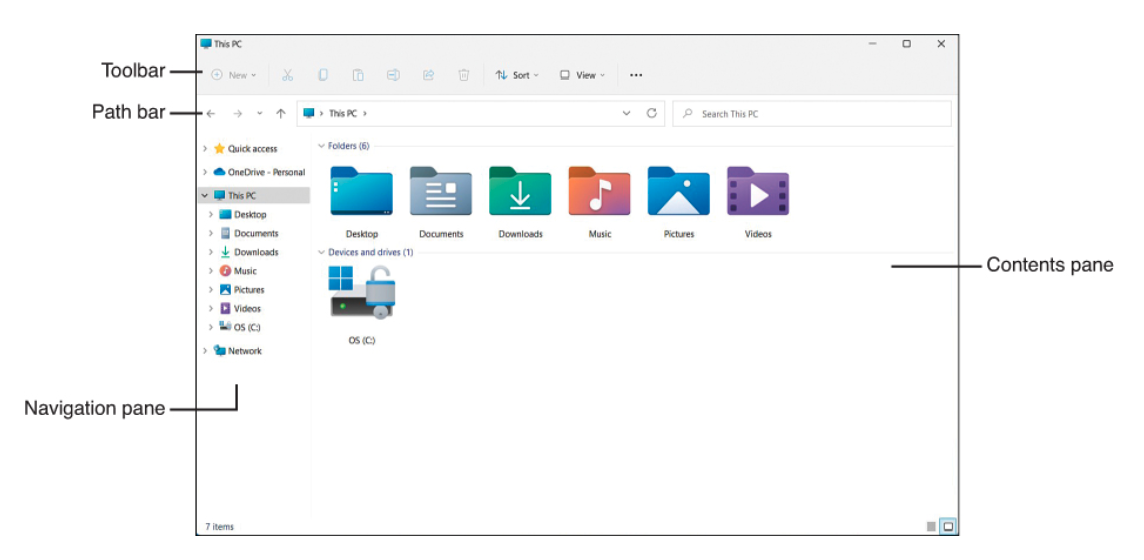Open the OS (C:) drive icon

click(362, 292)
